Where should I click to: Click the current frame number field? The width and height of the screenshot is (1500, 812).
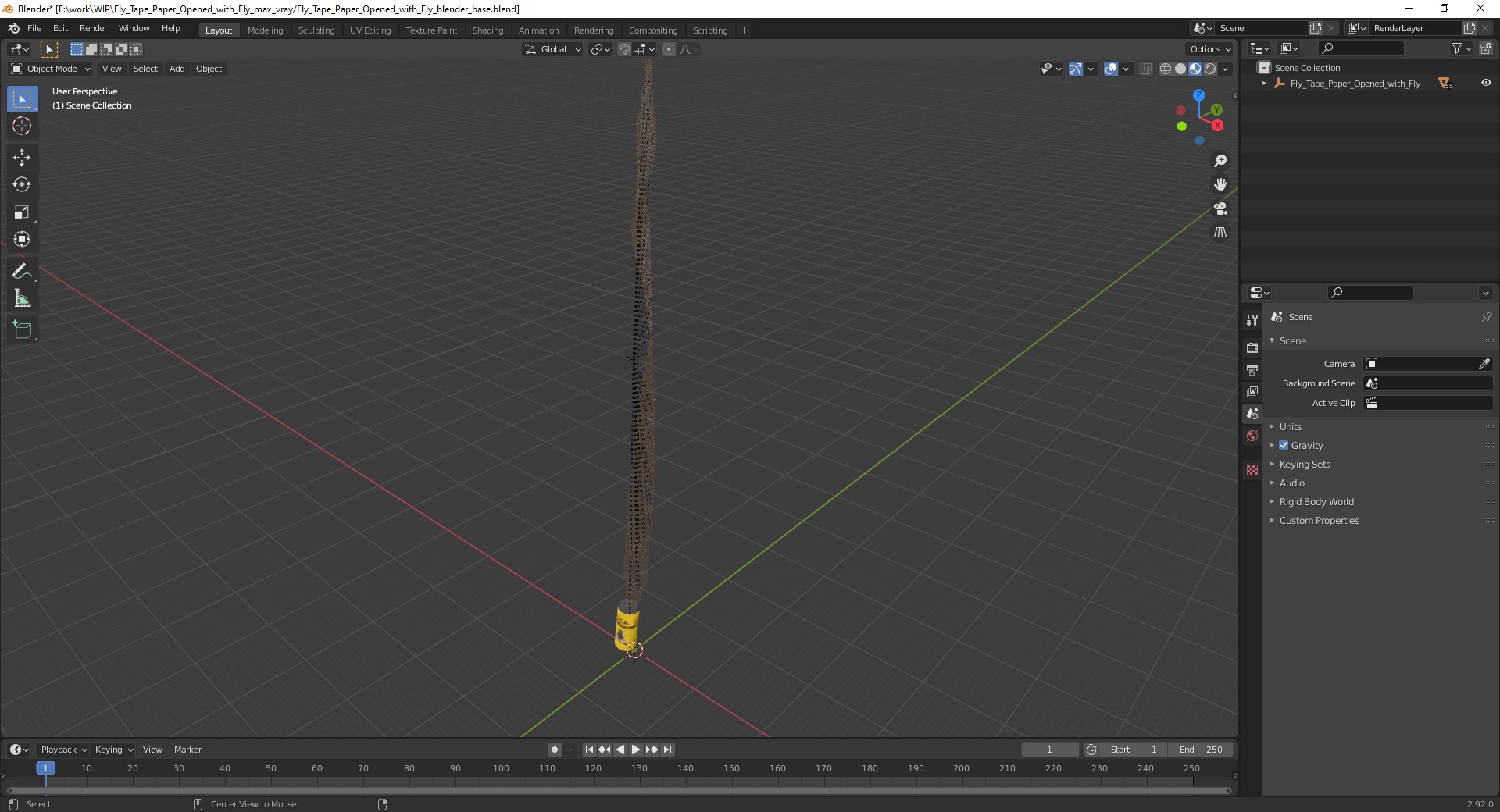pos(1049,750)
